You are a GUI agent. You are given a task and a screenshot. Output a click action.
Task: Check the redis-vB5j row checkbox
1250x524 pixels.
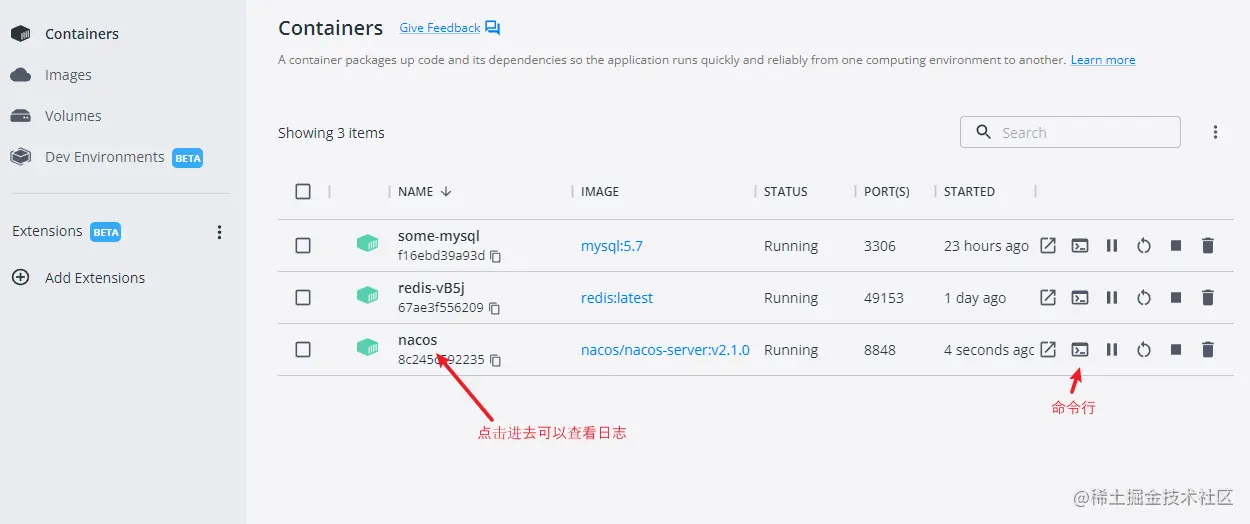click(x=303, y=298)
